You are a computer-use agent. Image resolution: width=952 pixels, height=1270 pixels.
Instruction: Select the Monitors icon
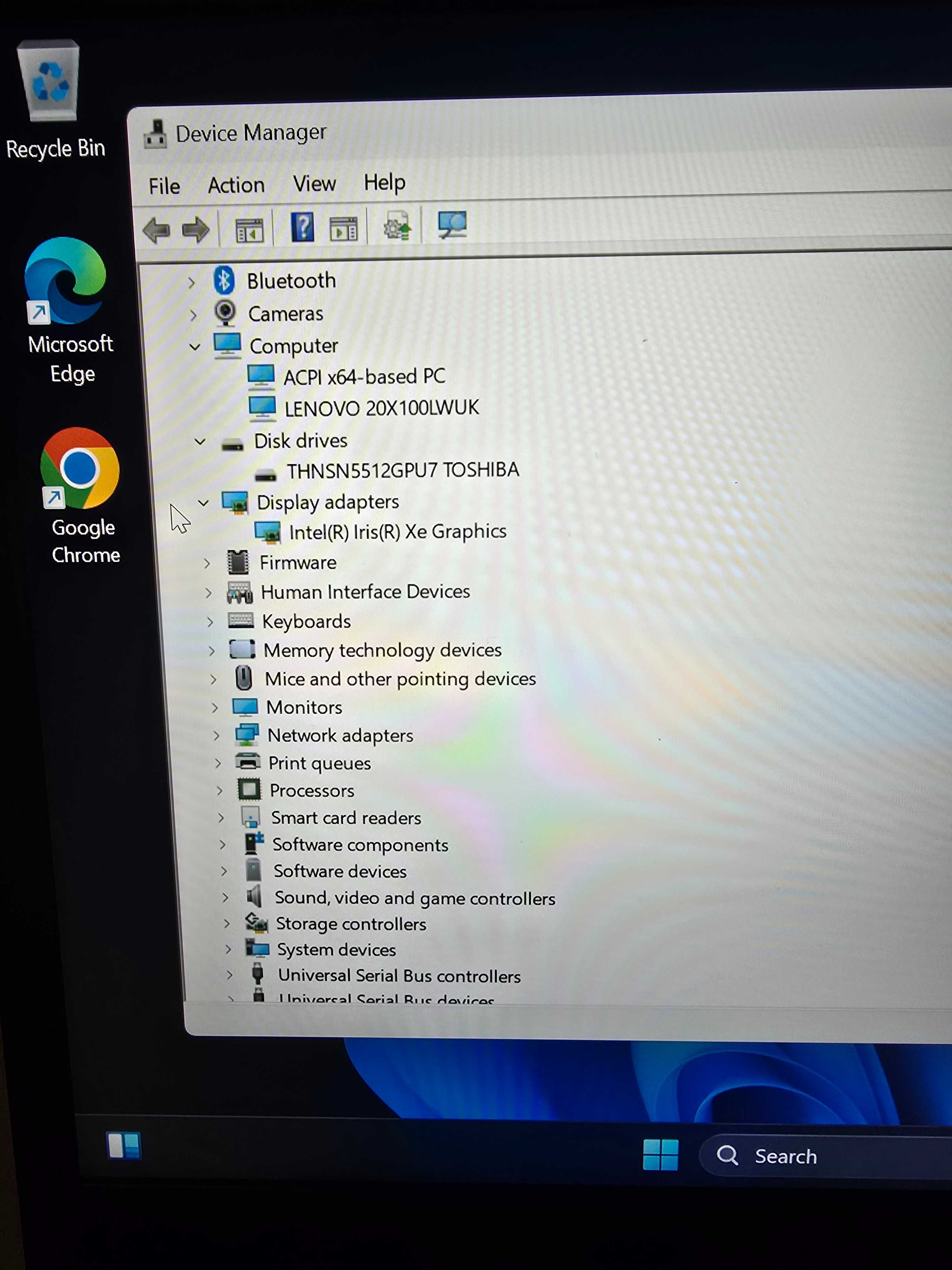coord(245,707)
